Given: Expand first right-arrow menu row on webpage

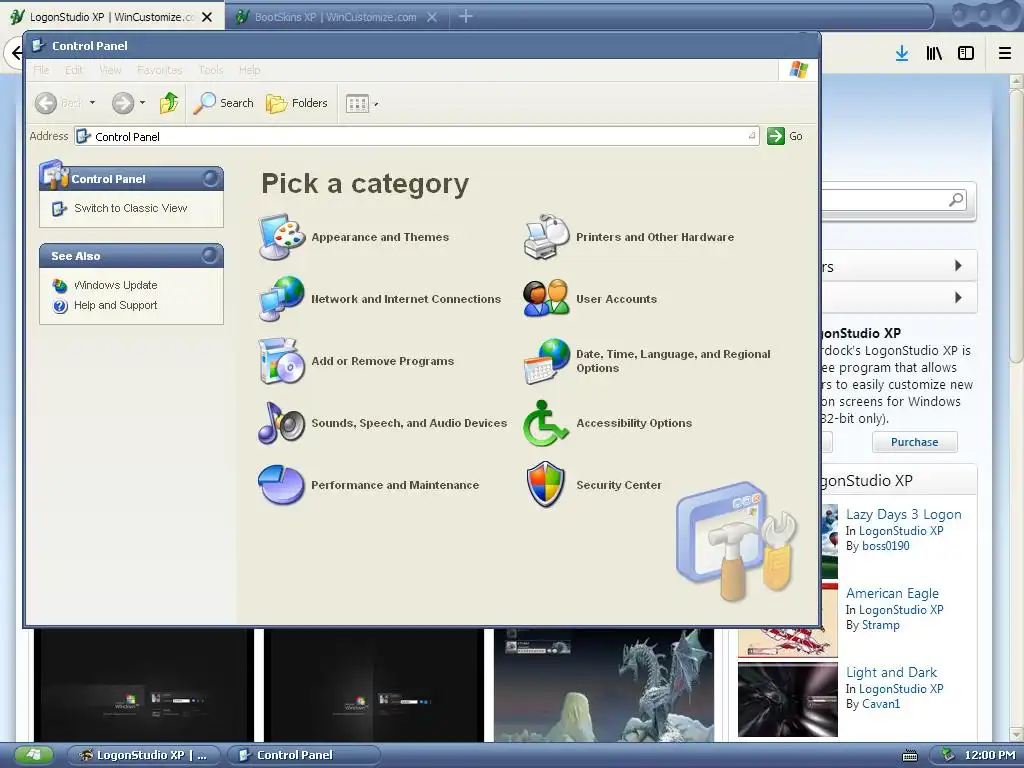Looking at the screenshot, I should click(x=958, y=265).
